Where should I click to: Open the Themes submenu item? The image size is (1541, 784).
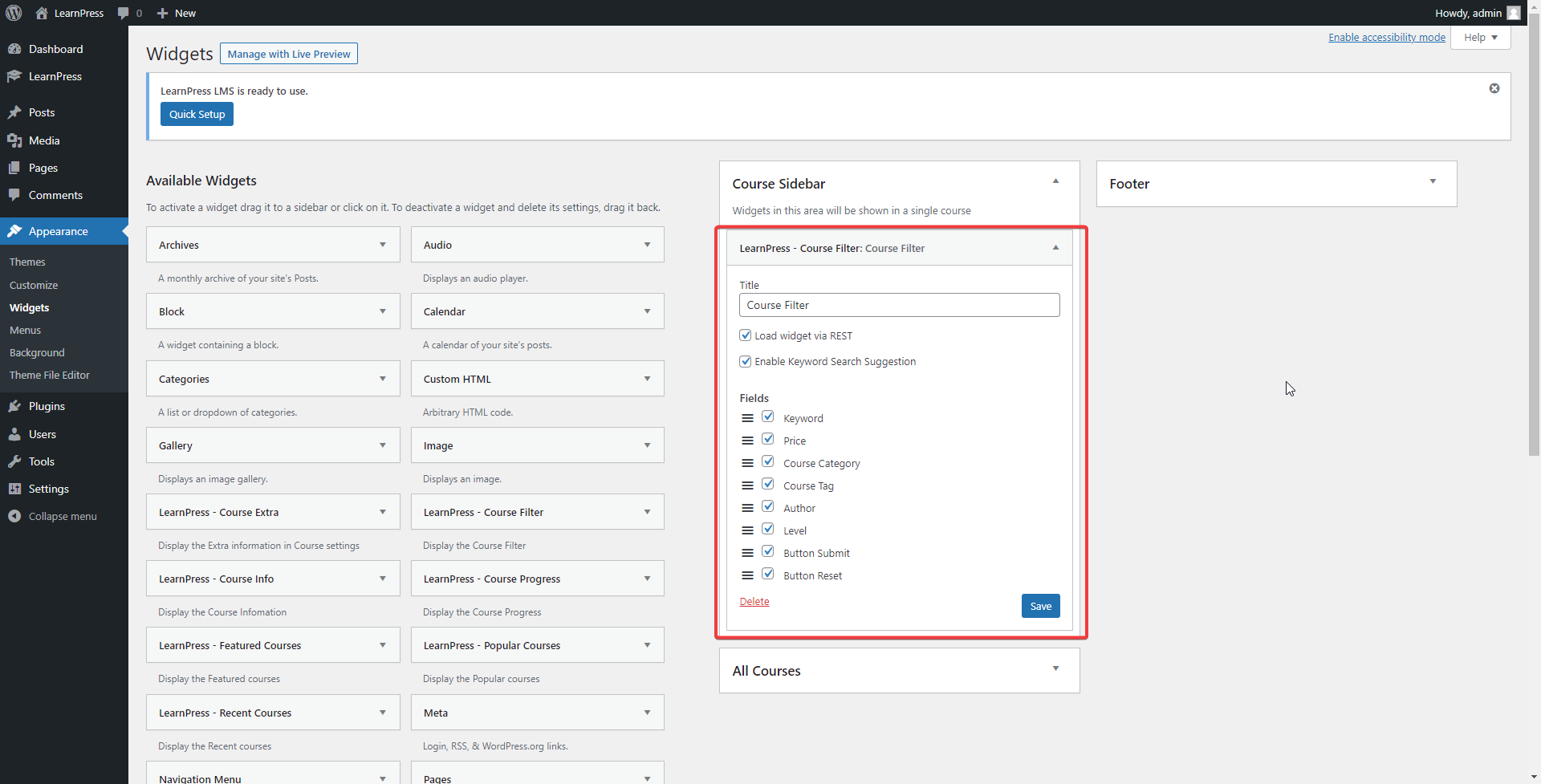tap(27, 262)
